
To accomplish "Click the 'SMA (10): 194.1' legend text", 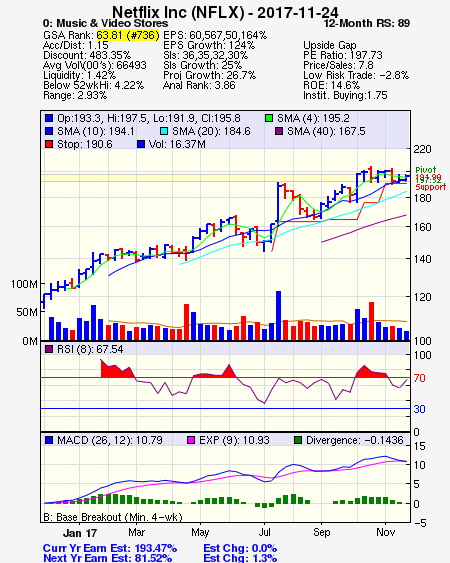I will click(96, 131).
